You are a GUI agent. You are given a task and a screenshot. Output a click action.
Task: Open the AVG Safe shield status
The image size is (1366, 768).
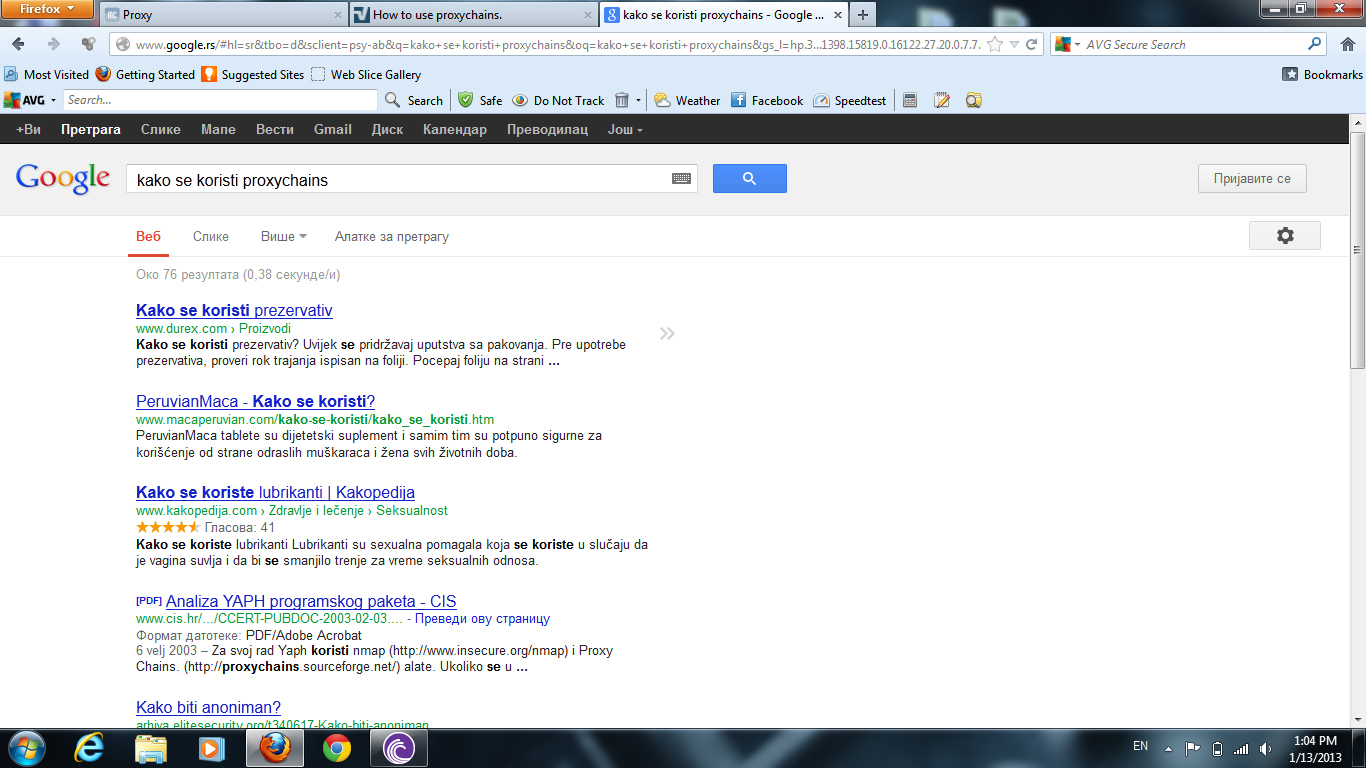480,100
